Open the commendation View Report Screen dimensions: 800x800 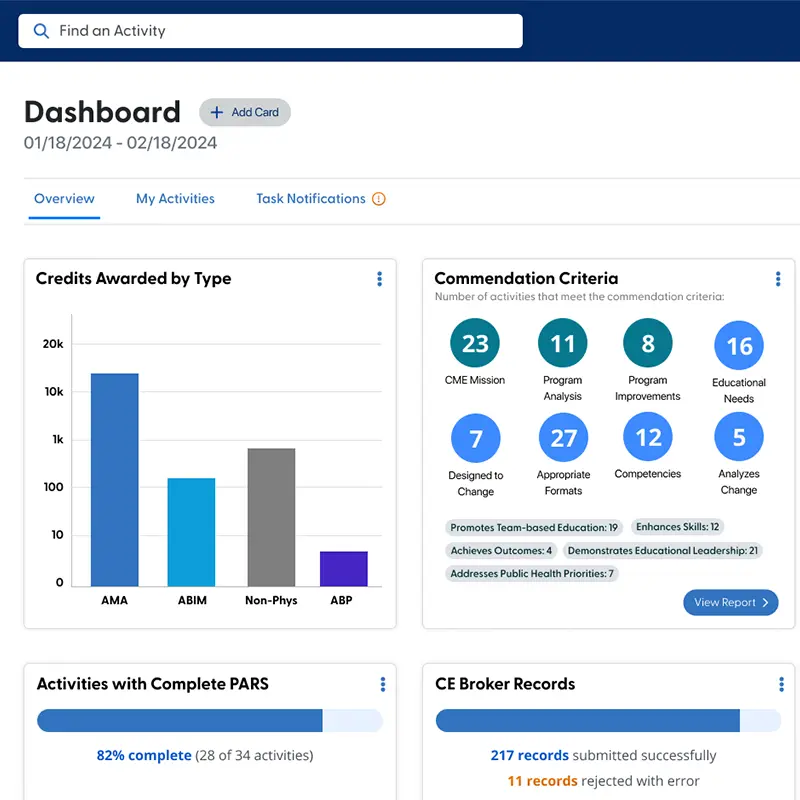pyautogui.click(x=730, y=603)
